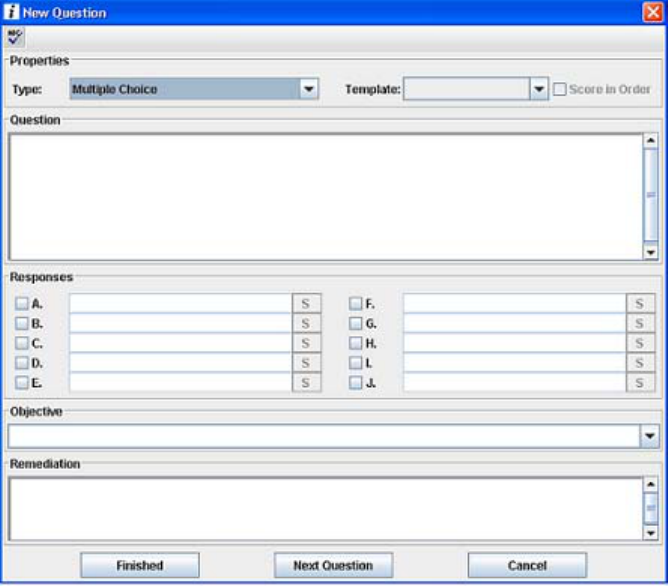Click the Question area scrollbar thumb
Image resolution: width=668 pixels, height=586 pixels.
651,195
